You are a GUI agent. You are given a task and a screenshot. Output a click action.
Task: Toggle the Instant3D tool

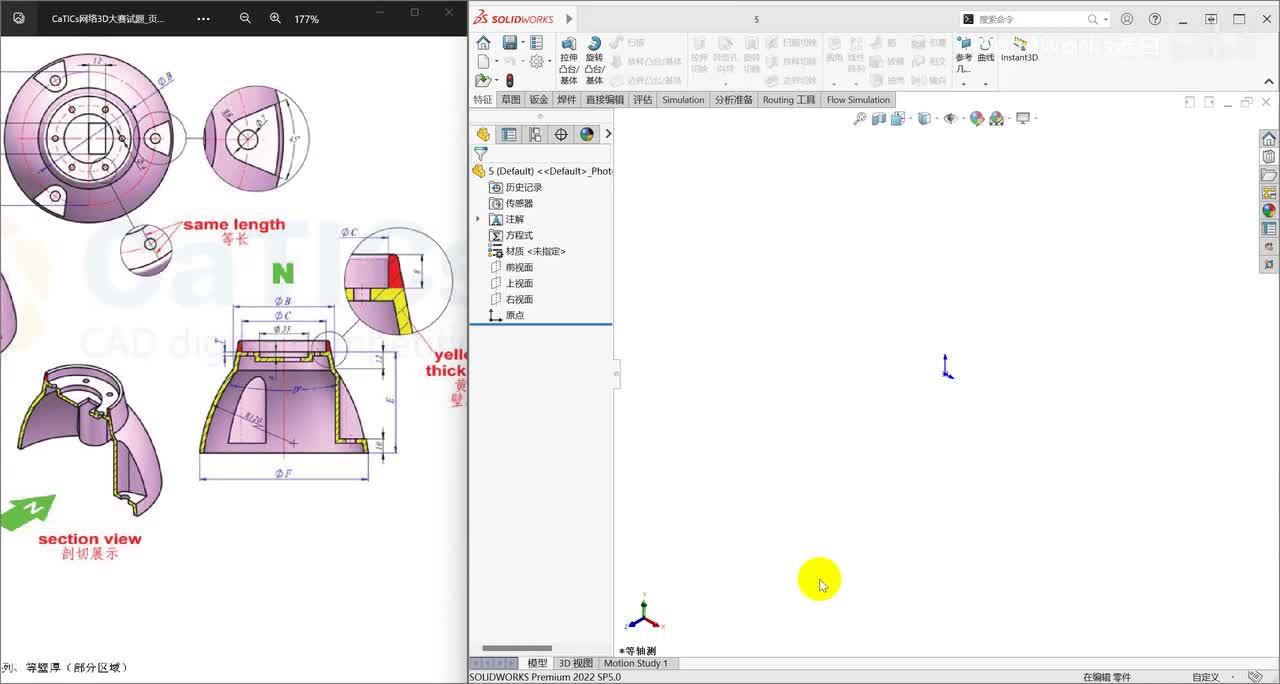1020,50
